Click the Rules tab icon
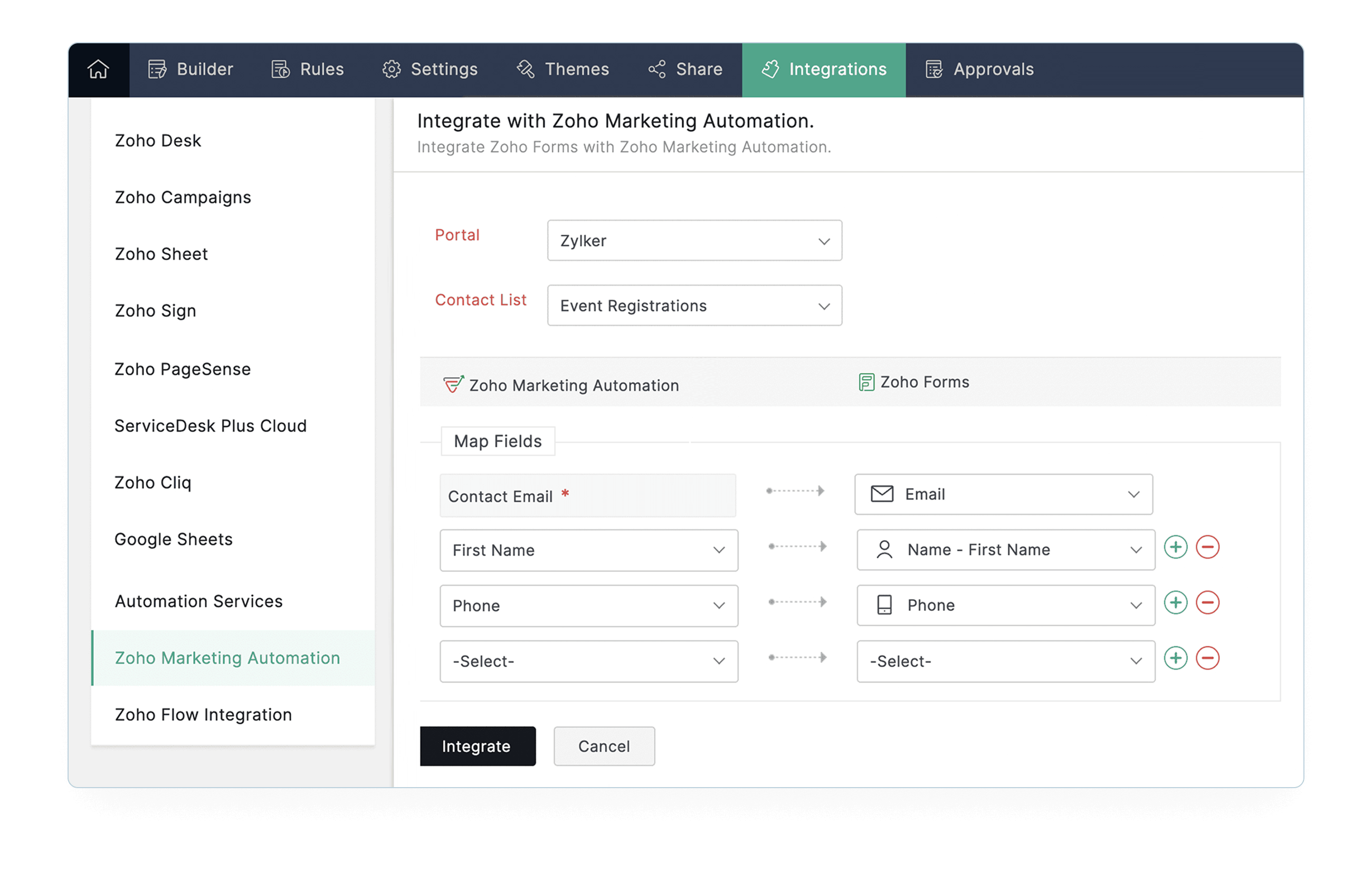The image size is (1372, 881). point(280,69)
